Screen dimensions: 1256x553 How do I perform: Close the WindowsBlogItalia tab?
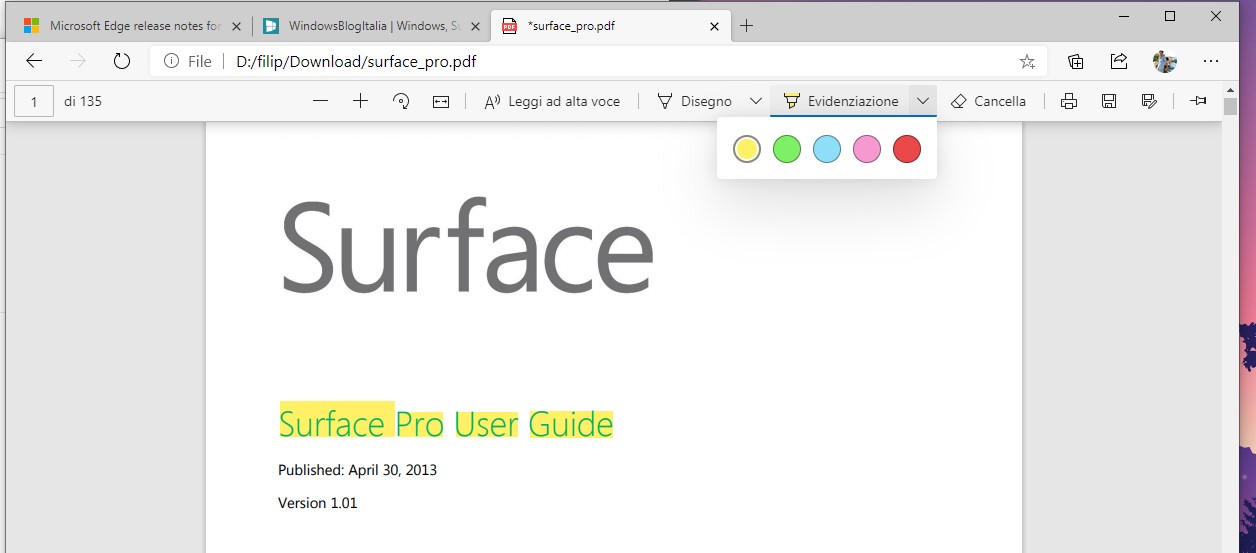coord(475,26)
